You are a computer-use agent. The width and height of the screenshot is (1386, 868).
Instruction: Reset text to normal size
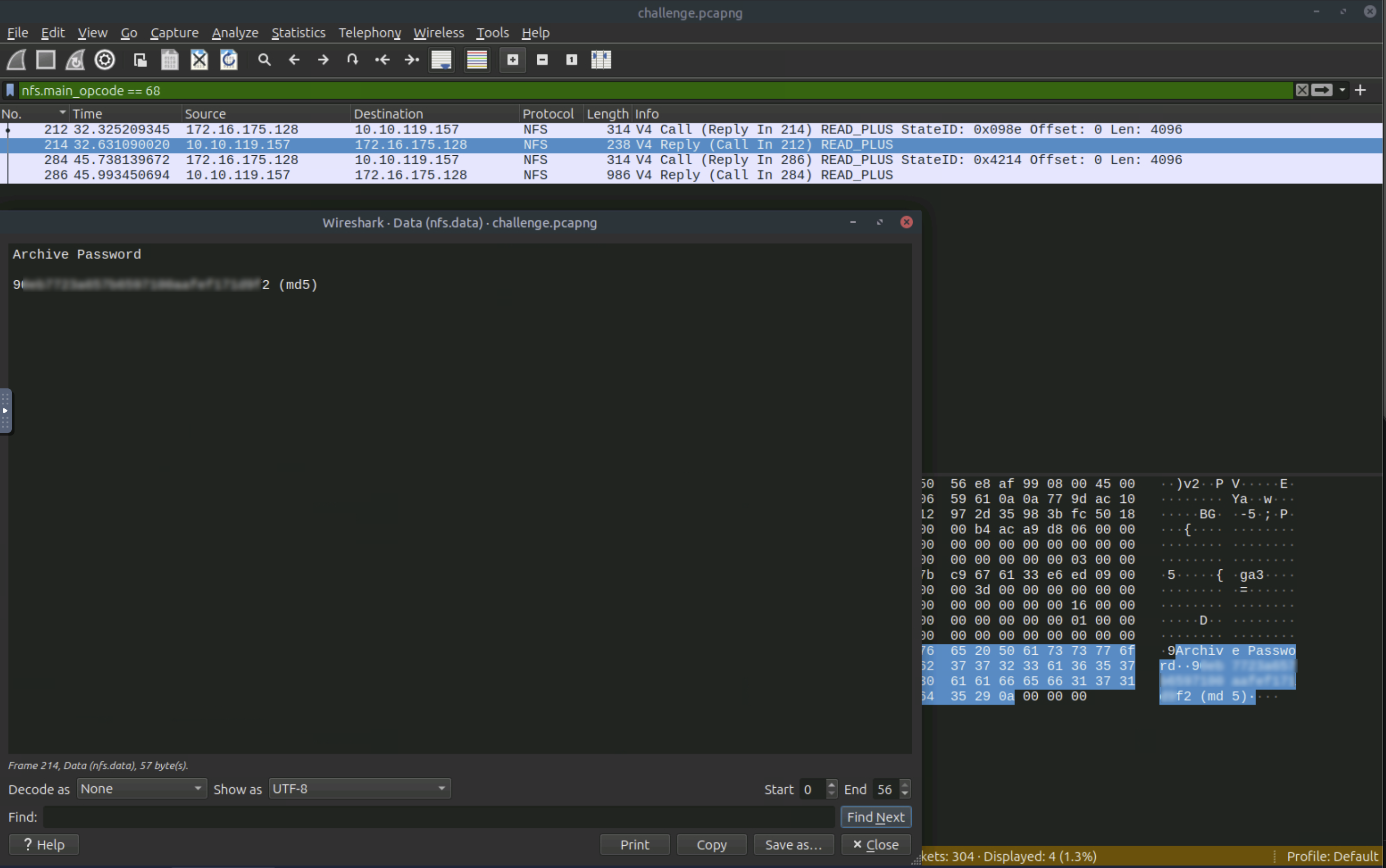pyautogui.click(x=571, y=60)
